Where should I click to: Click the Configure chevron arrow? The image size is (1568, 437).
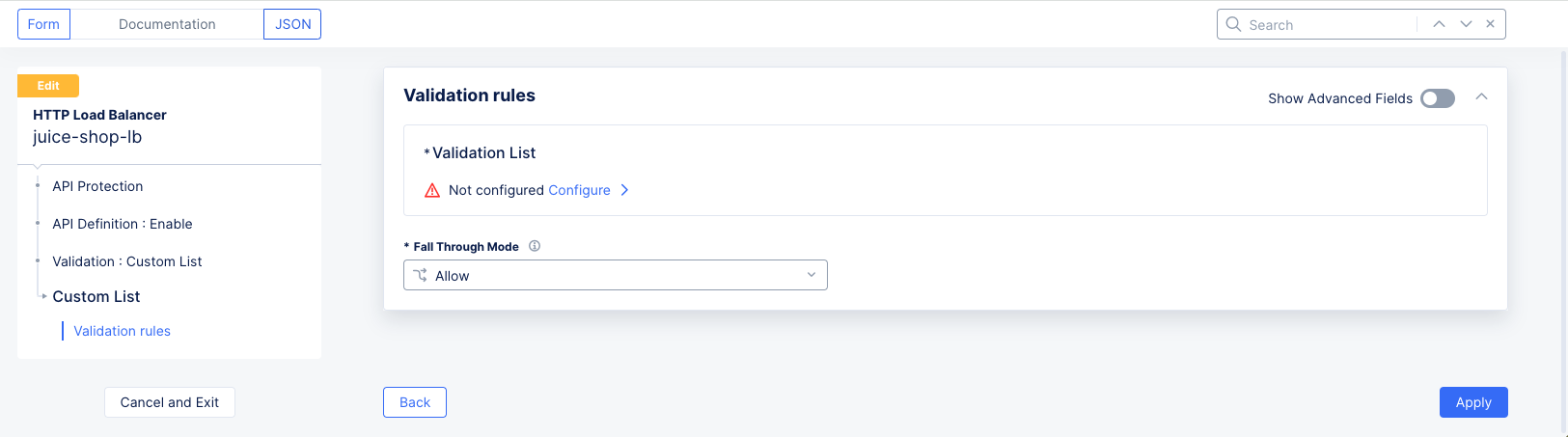pos(624,190)
